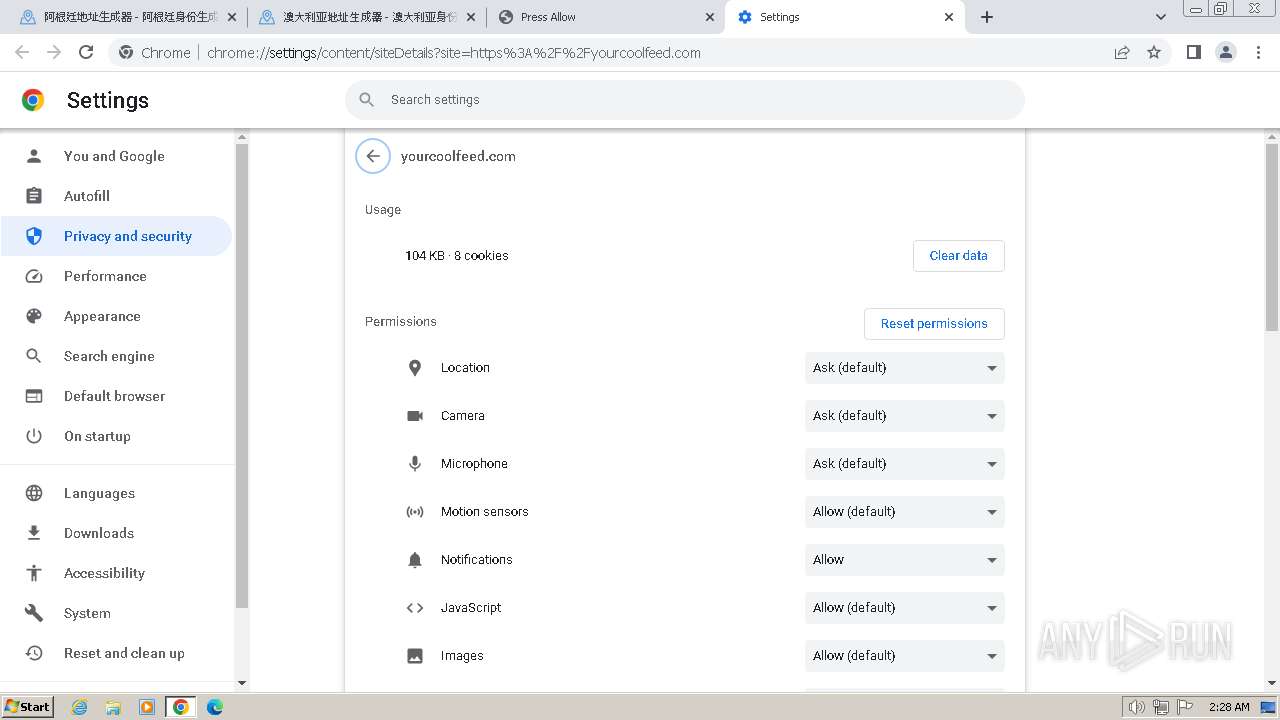
Task: Open Downloads settings section
Action: pyautogui.click(x=116, y=533)
